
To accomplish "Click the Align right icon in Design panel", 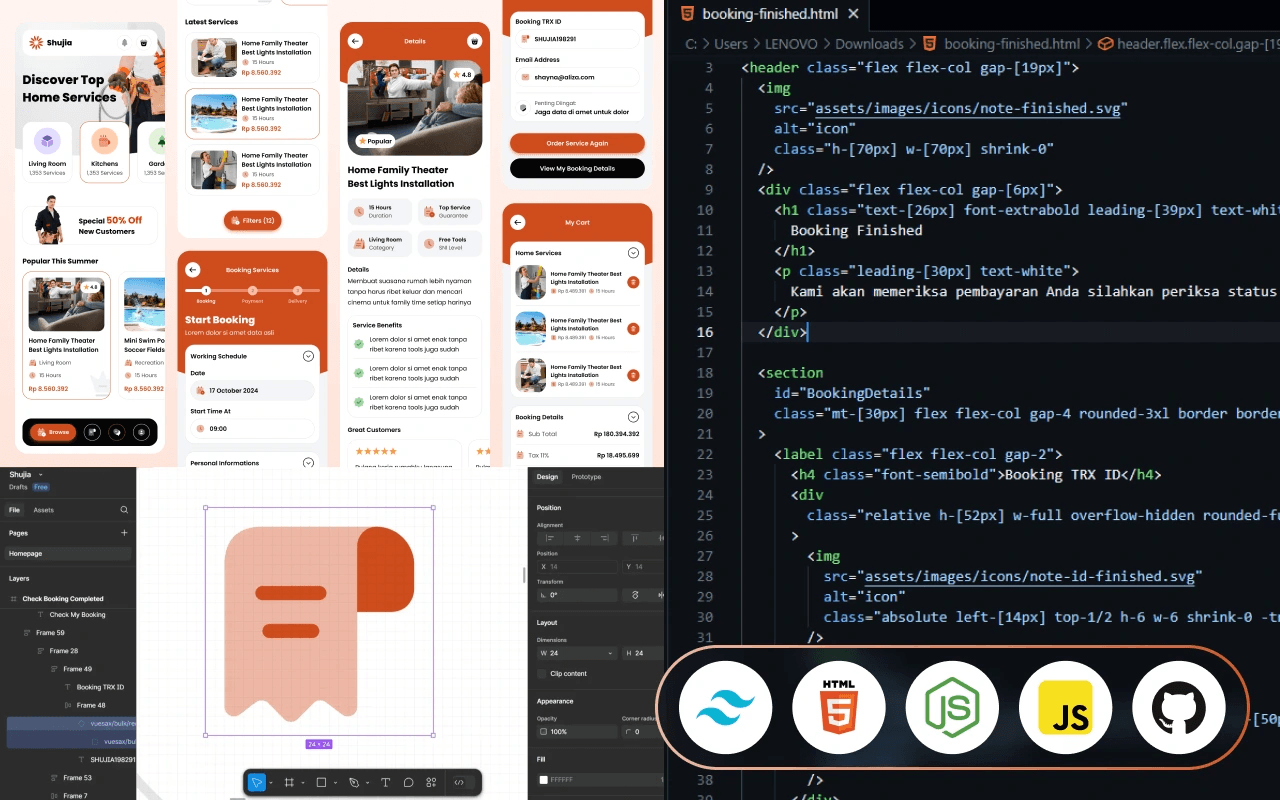I will pos(604,538).
